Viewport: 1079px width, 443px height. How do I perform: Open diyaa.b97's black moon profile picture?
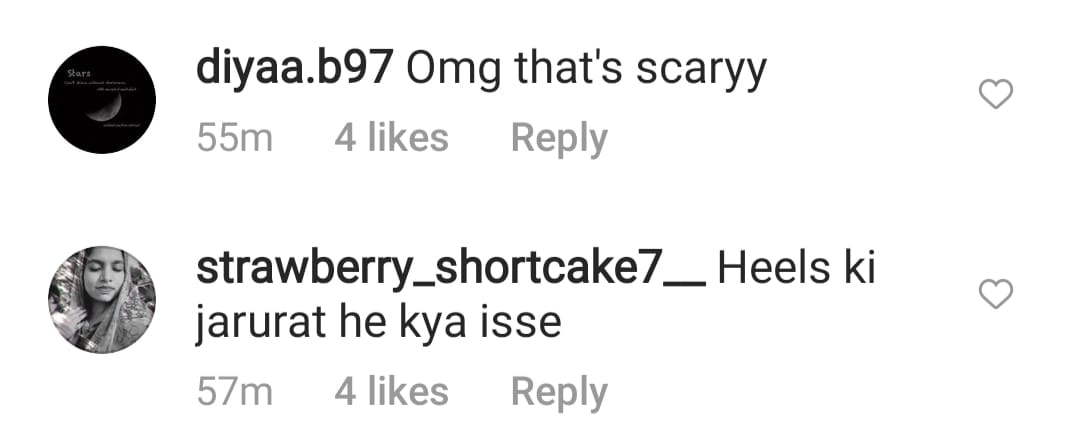(102, 100)
